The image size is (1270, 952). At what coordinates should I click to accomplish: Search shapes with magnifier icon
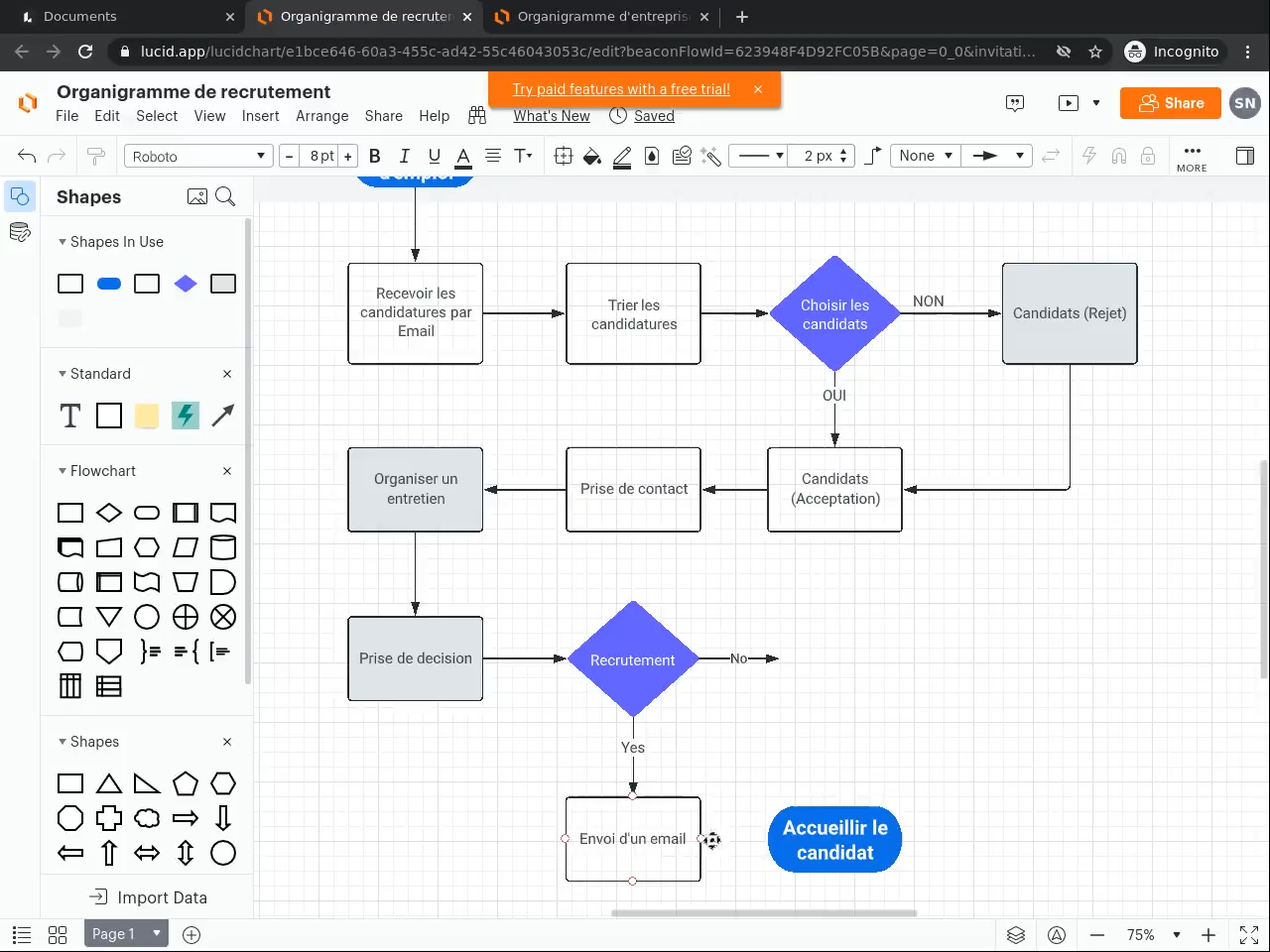click(225, 196)
